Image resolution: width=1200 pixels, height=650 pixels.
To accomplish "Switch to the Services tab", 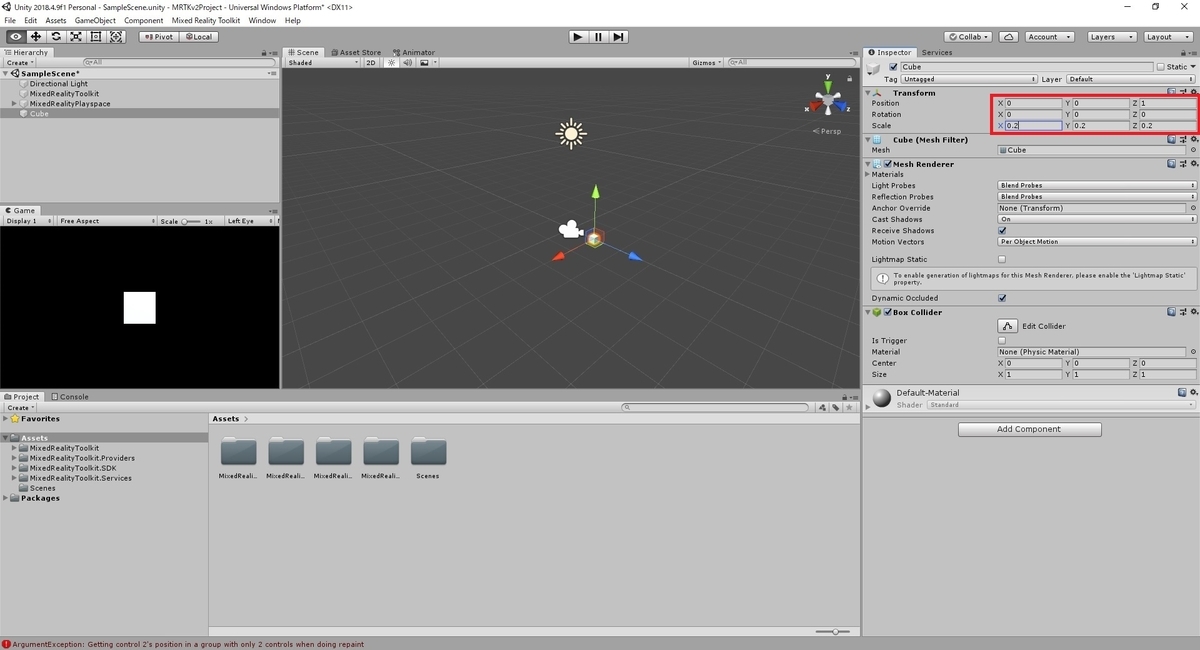I will [937, 52].
